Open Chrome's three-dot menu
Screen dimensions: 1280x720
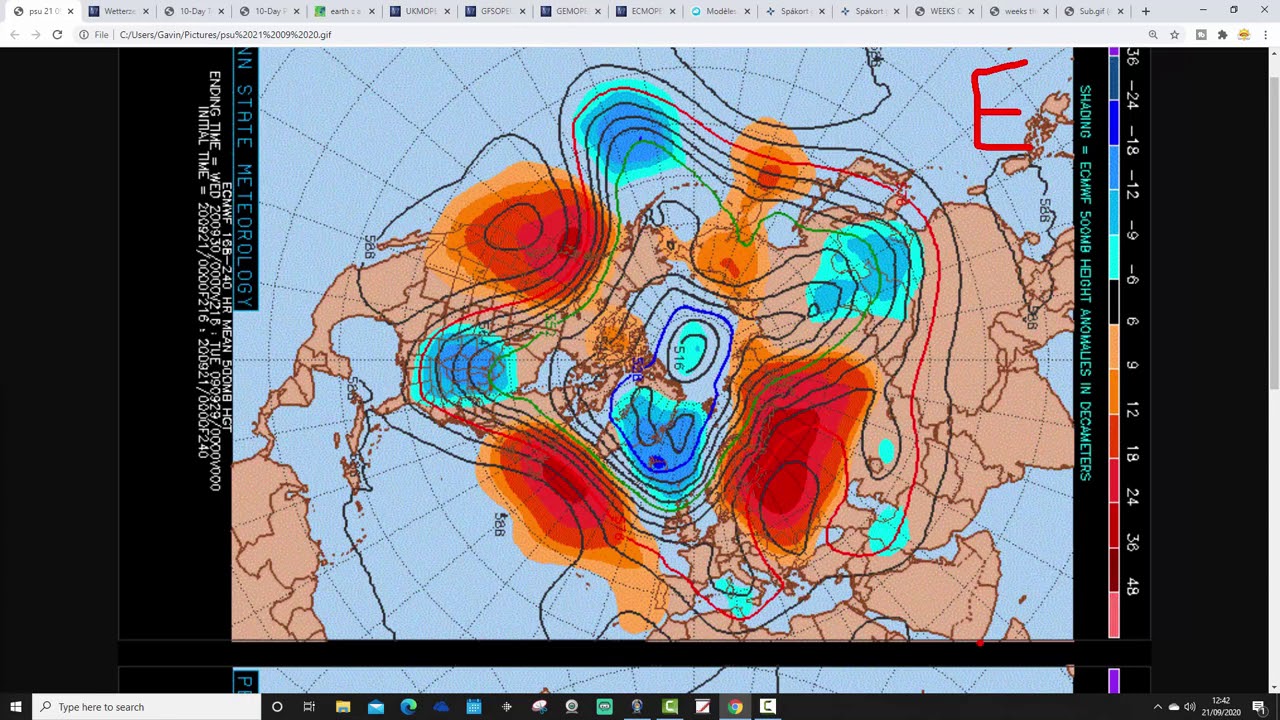(1266, 34)
